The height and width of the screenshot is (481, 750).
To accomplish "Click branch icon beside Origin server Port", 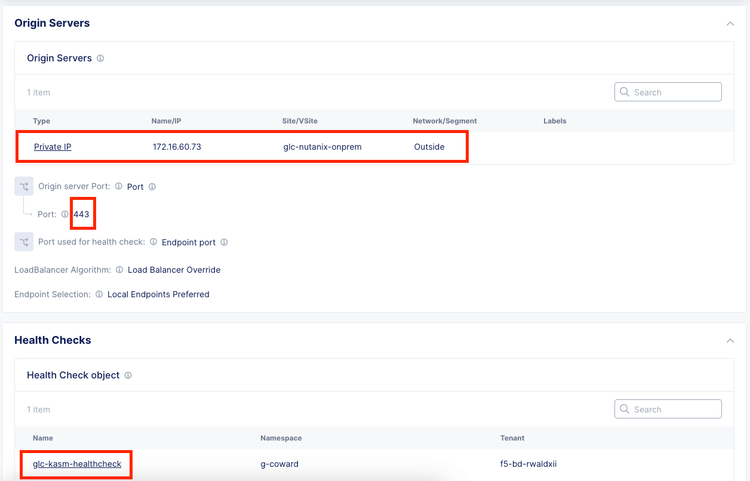I will point(23,187).
